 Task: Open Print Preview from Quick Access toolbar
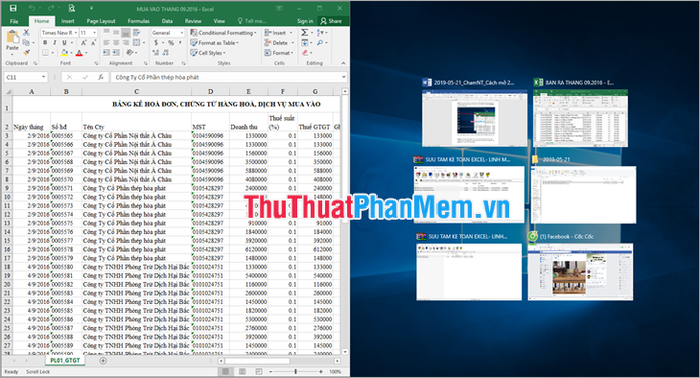point(72,8)
